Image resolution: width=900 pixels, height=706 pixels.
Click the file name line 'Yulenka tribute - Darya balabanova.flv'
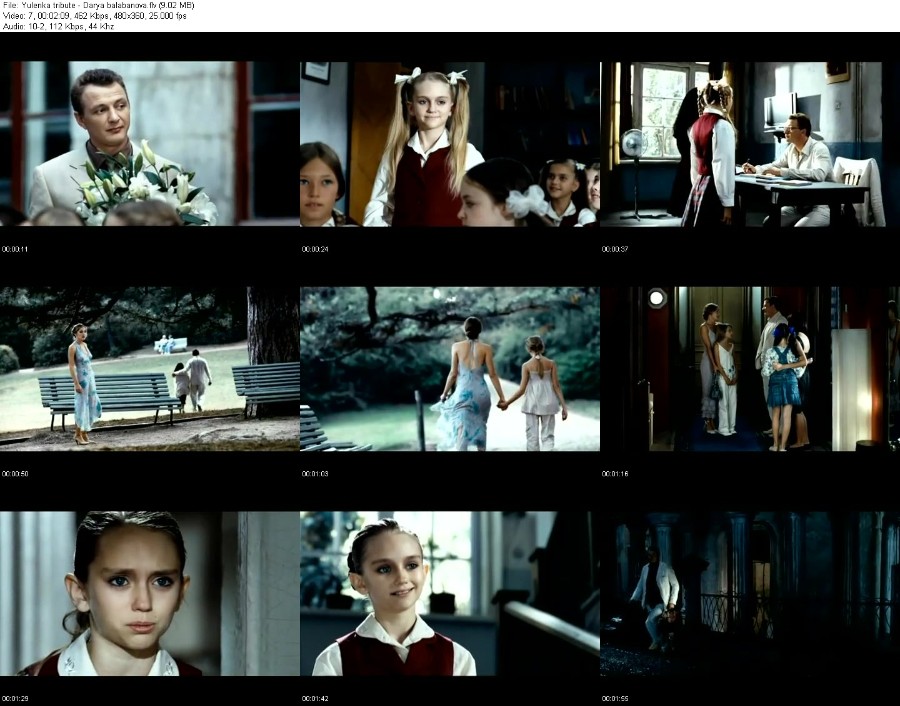pos(99,5)
